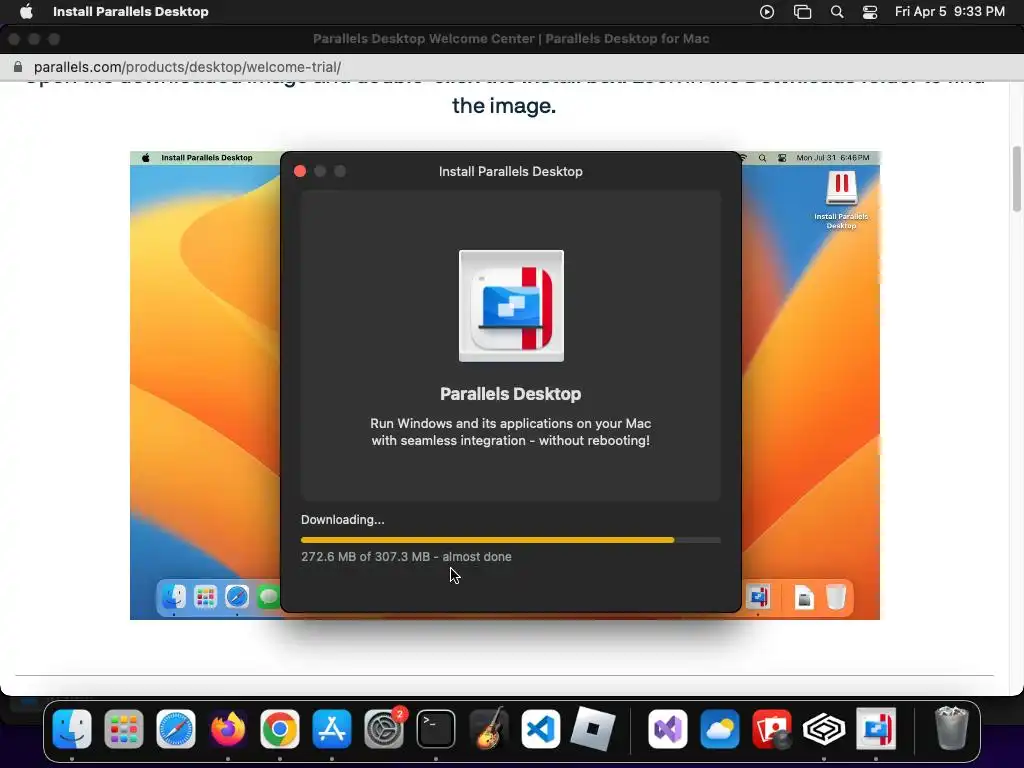1024x768 pixels.
Task: Open Control Center in the menu bar
Action: (870, 12)
